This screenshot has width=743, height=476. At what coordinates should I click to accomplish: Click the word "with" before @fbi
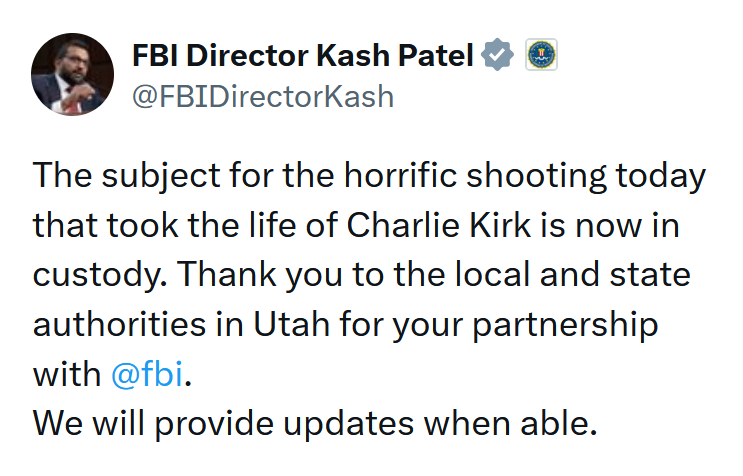click(x=67, y=374)
